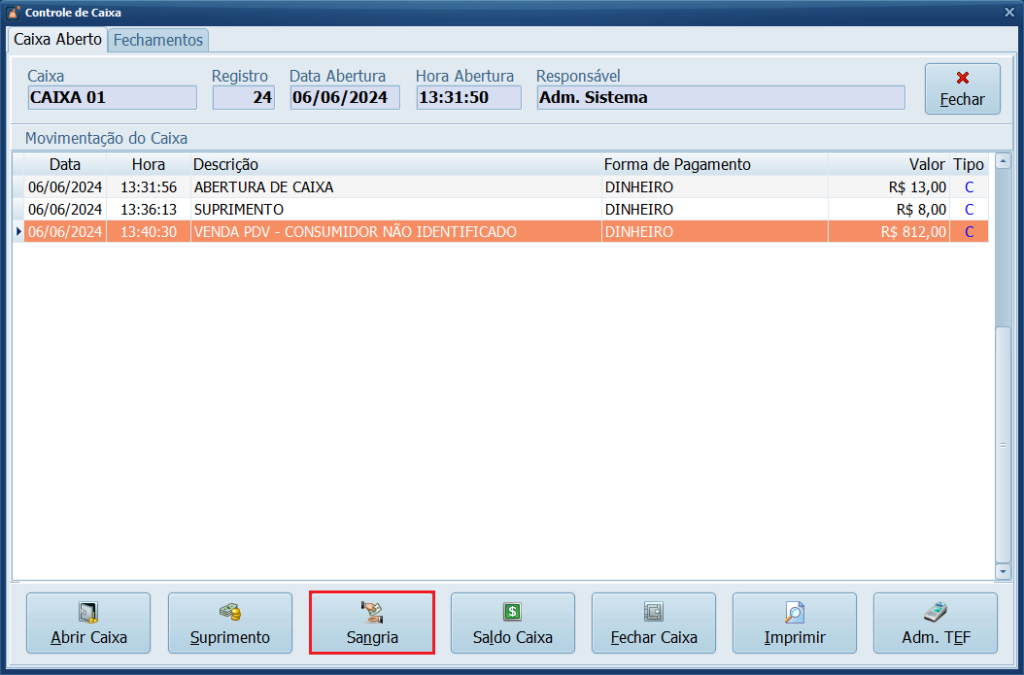Click the red X Fechar button
Image resolution: width=1024 pixels, height=675 pixels.
(x=962, y=88)
